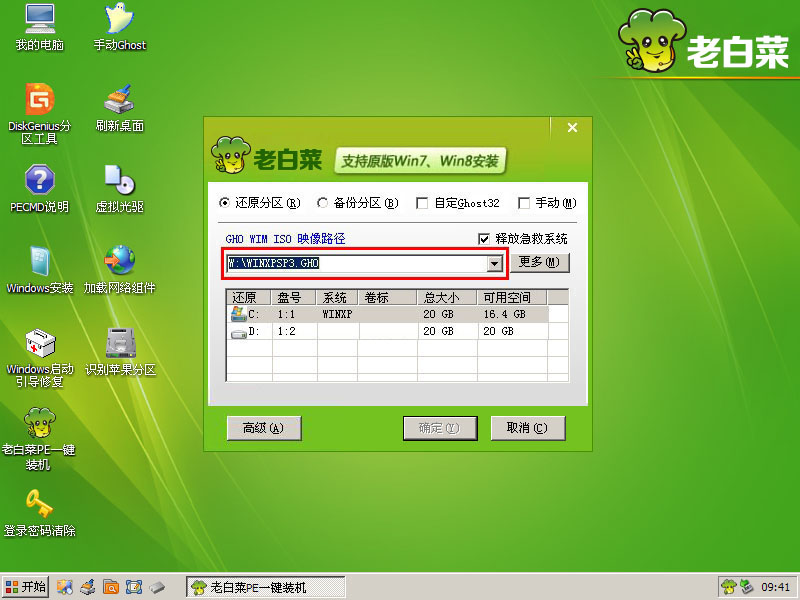The image size is (800, 600).
Task: Click the 可用空间 column header
Action: (x=512, y=297)
